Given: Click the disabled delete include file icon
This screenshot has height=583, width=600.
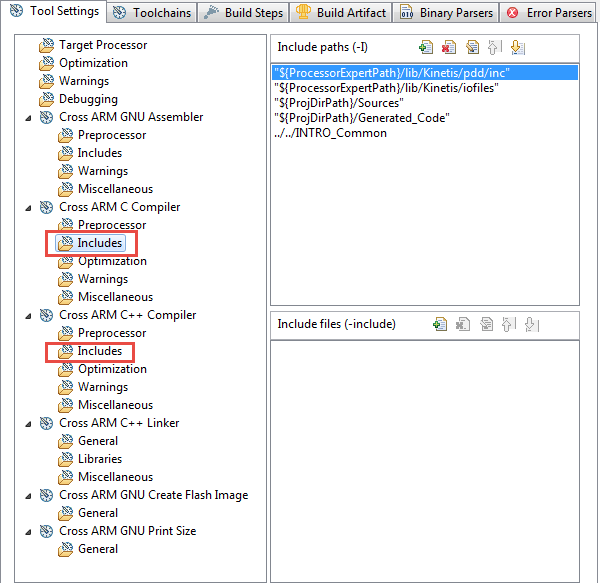Looking at the screenshot, I should point(463,324).
